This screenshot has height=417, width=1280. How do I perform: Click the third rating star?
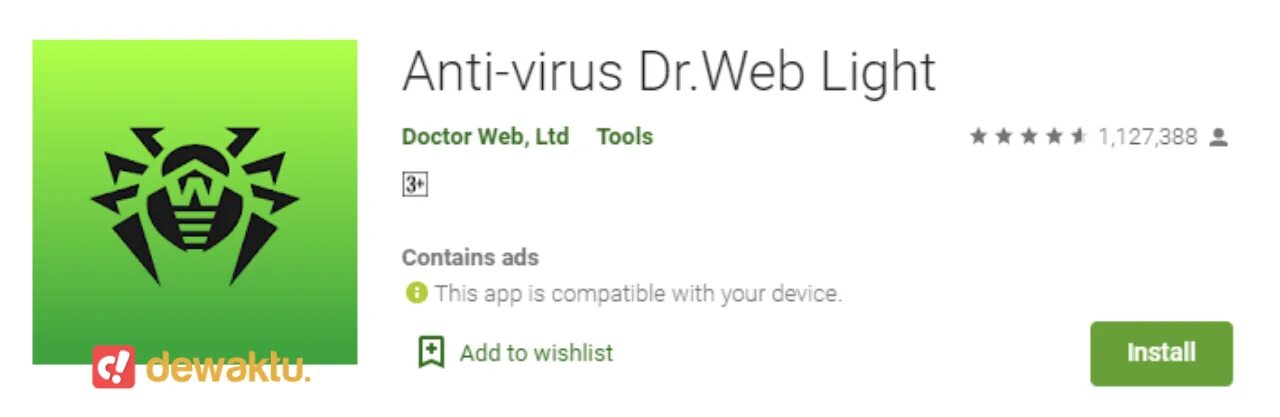click(1029, 137)
